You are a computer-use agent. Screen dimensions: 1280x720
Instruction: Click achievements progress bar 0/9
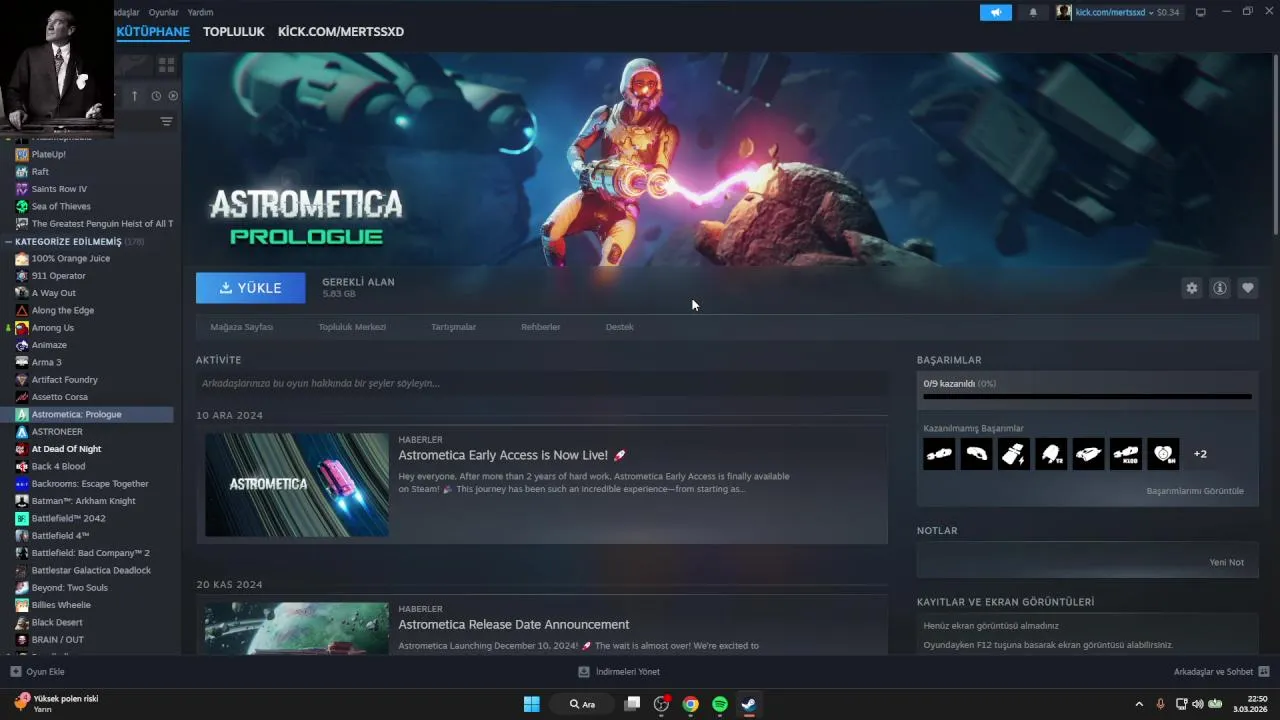[1087, 397]
